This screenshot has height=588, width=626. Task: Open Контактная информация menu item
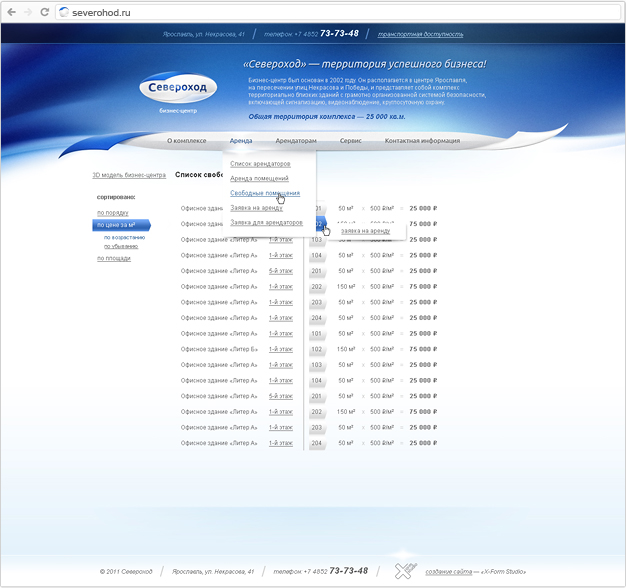[x=422, y=141]
